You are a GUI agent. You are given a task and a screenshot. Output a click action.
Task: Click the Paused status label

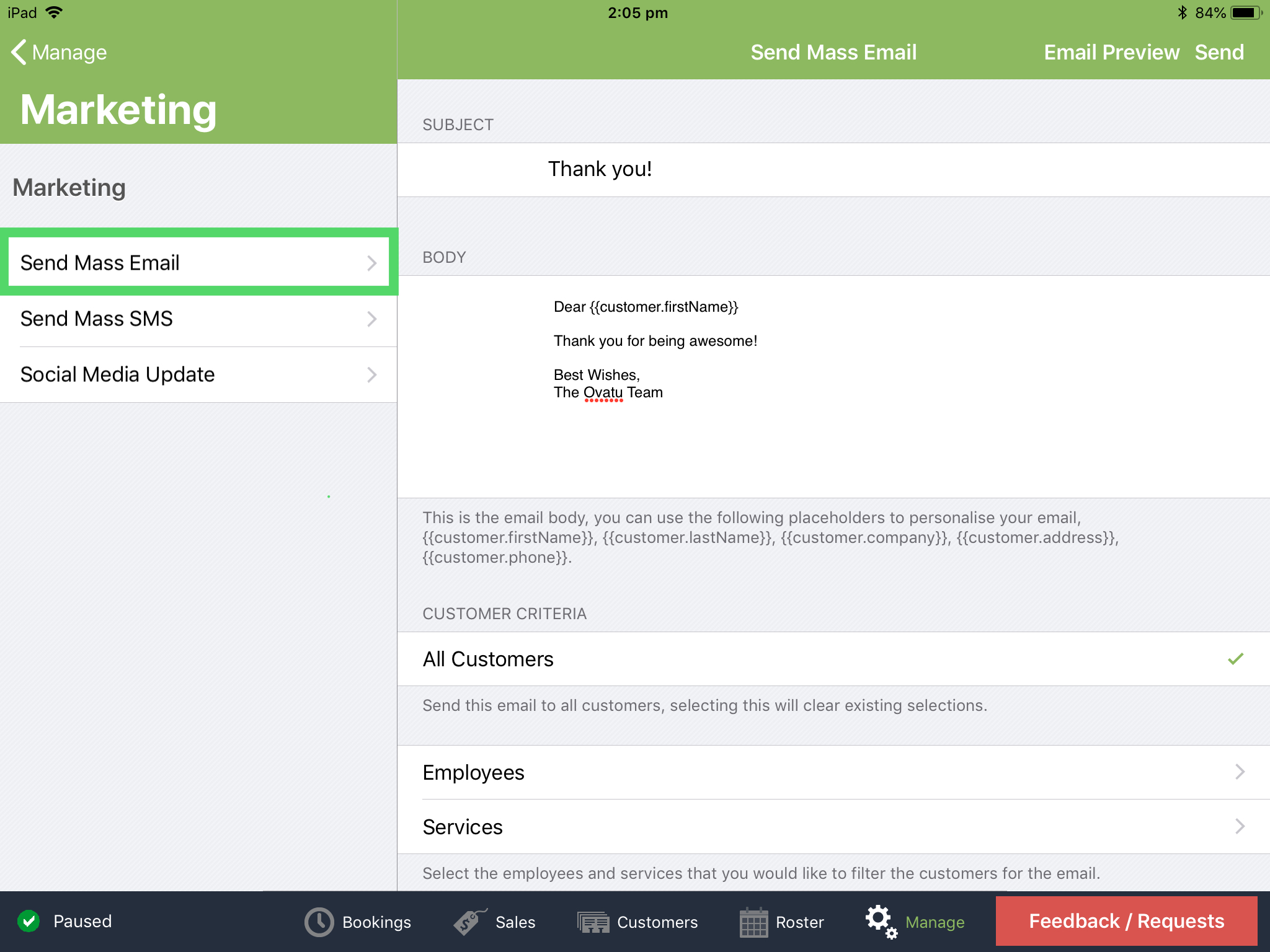tap(82, 921)
